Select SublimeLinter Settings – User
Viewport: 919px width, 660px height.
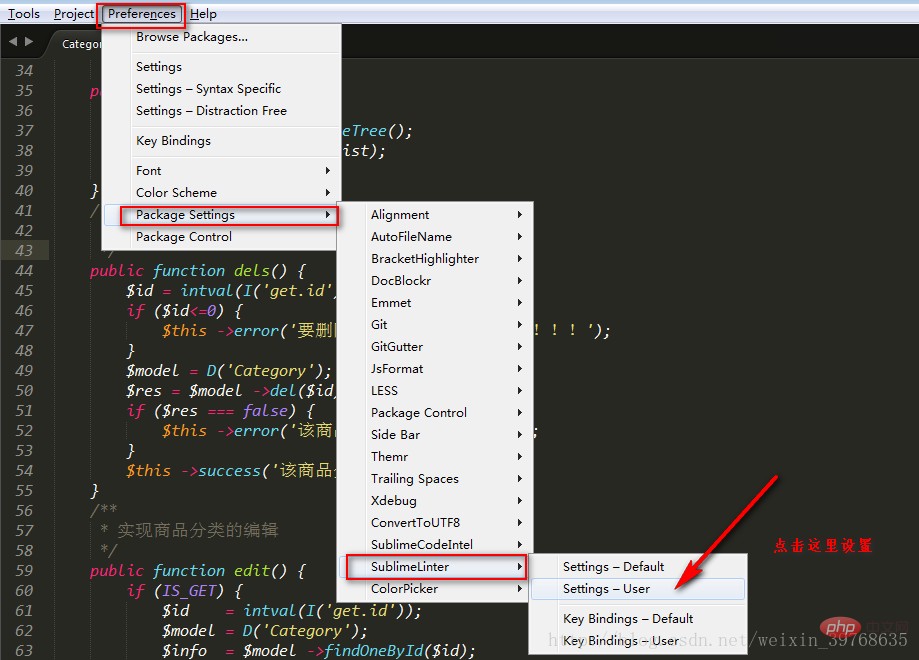pos(638,588)
